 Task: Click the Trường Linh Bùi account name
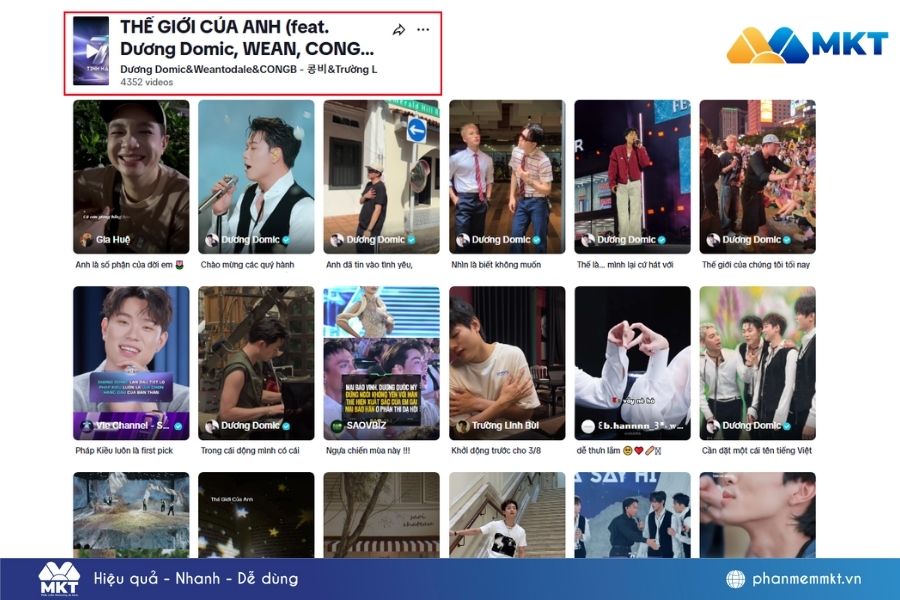505,425
